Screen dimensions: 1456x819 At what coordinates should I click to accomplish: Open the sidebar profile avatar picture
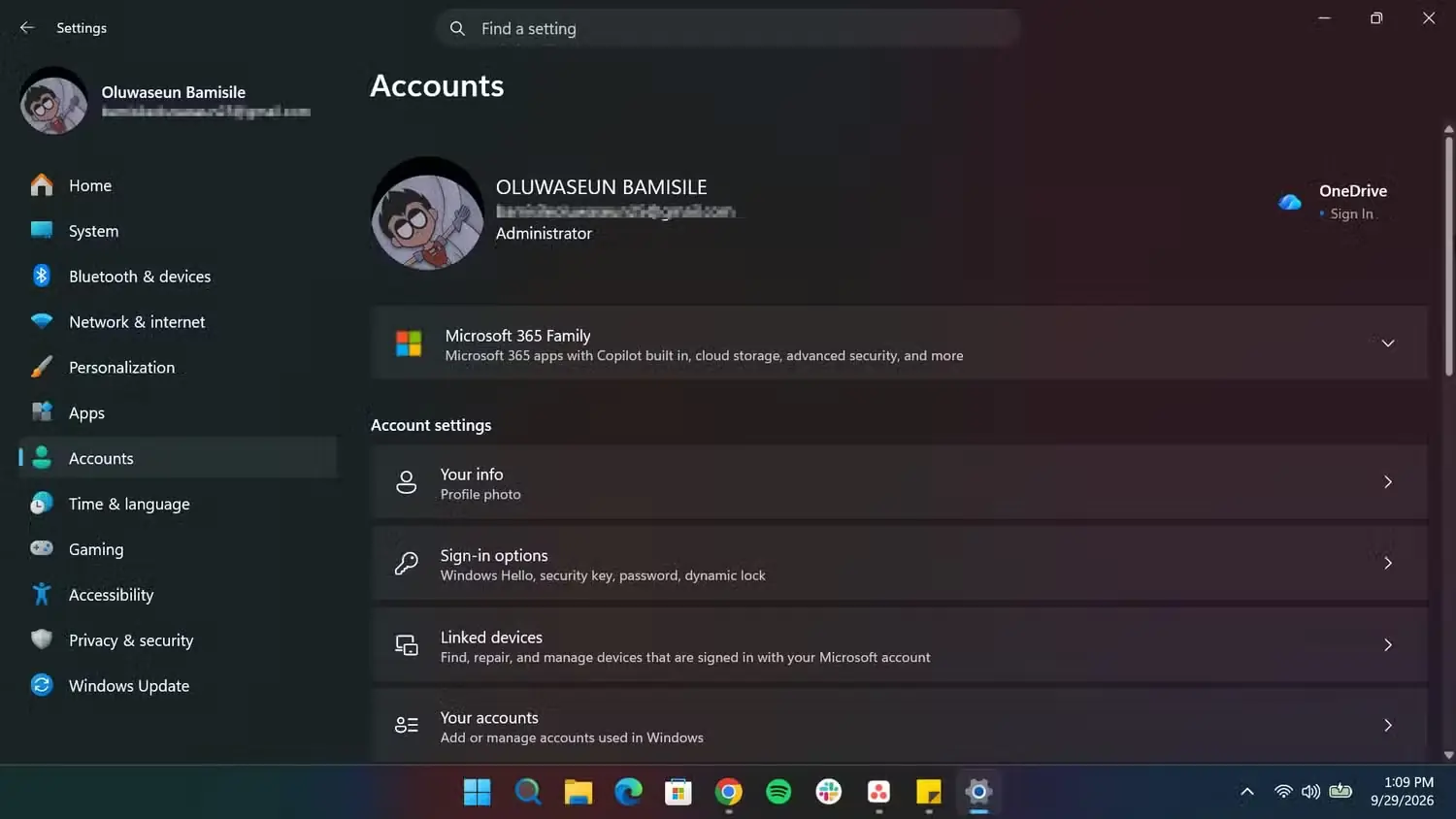pos(53,101)
